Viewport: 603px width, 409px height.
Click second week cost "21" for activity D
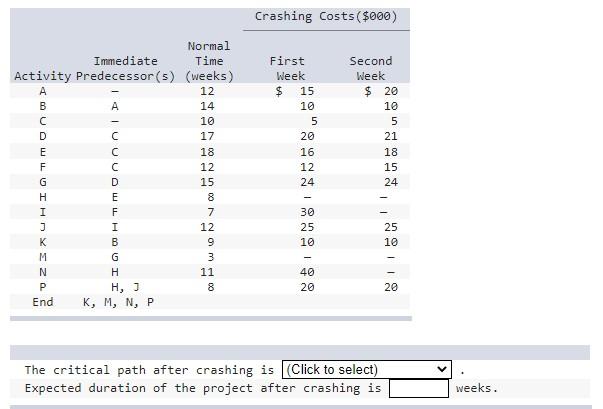coord(391,136)
